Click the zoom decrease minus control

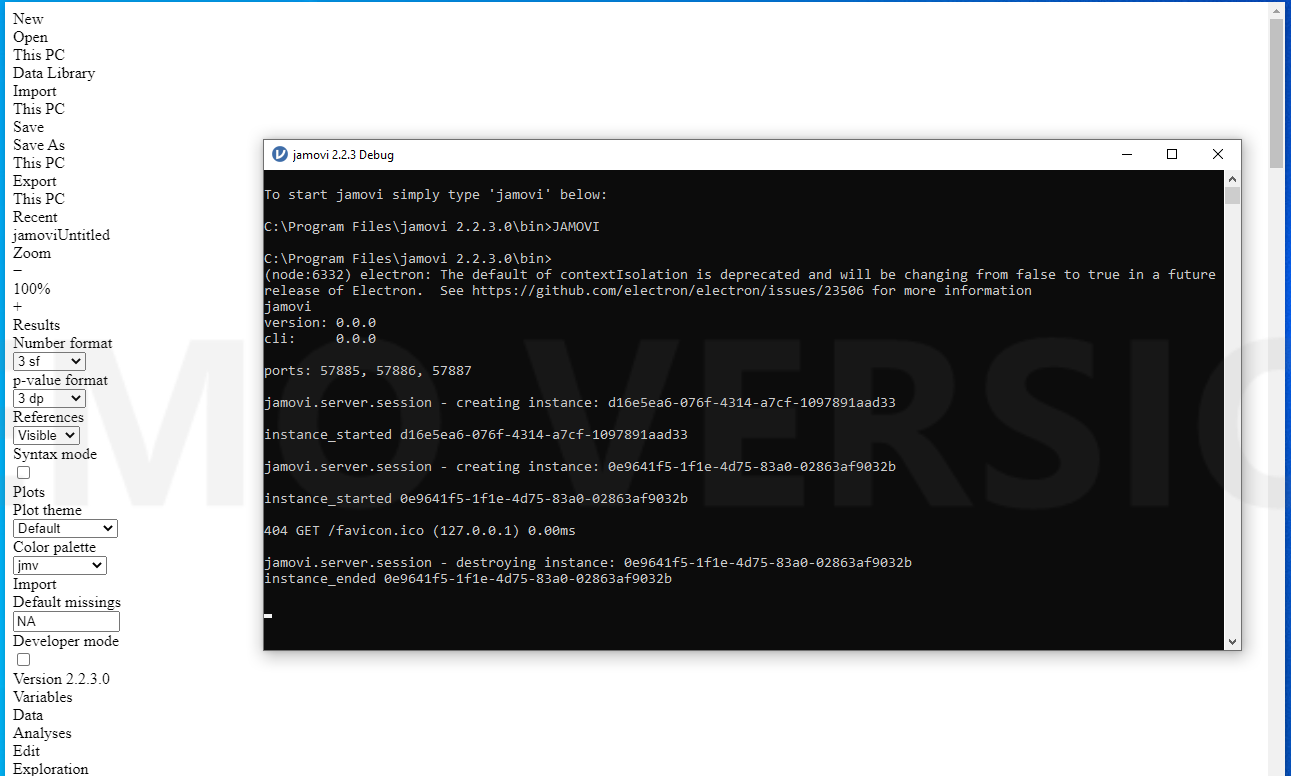point(17,271)
